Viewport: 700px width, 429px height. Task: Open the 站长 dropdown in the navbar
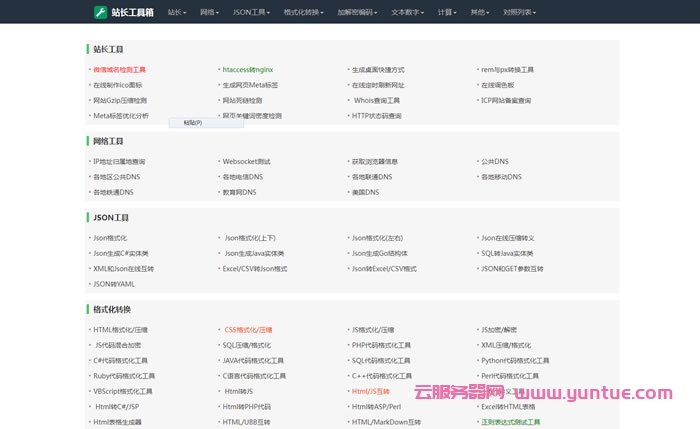coord(177,13)
